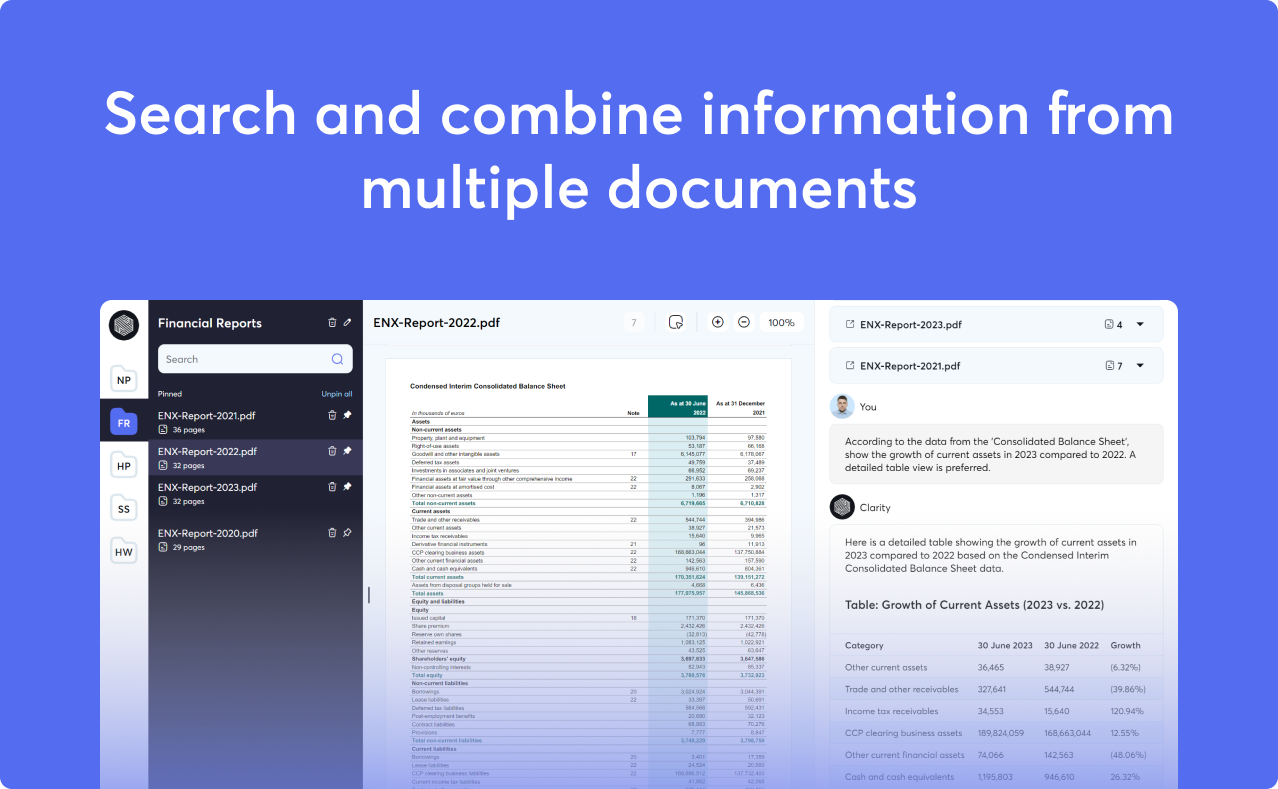Open external link icon for ENX-Report-2021.pdf source

point(850,366)
